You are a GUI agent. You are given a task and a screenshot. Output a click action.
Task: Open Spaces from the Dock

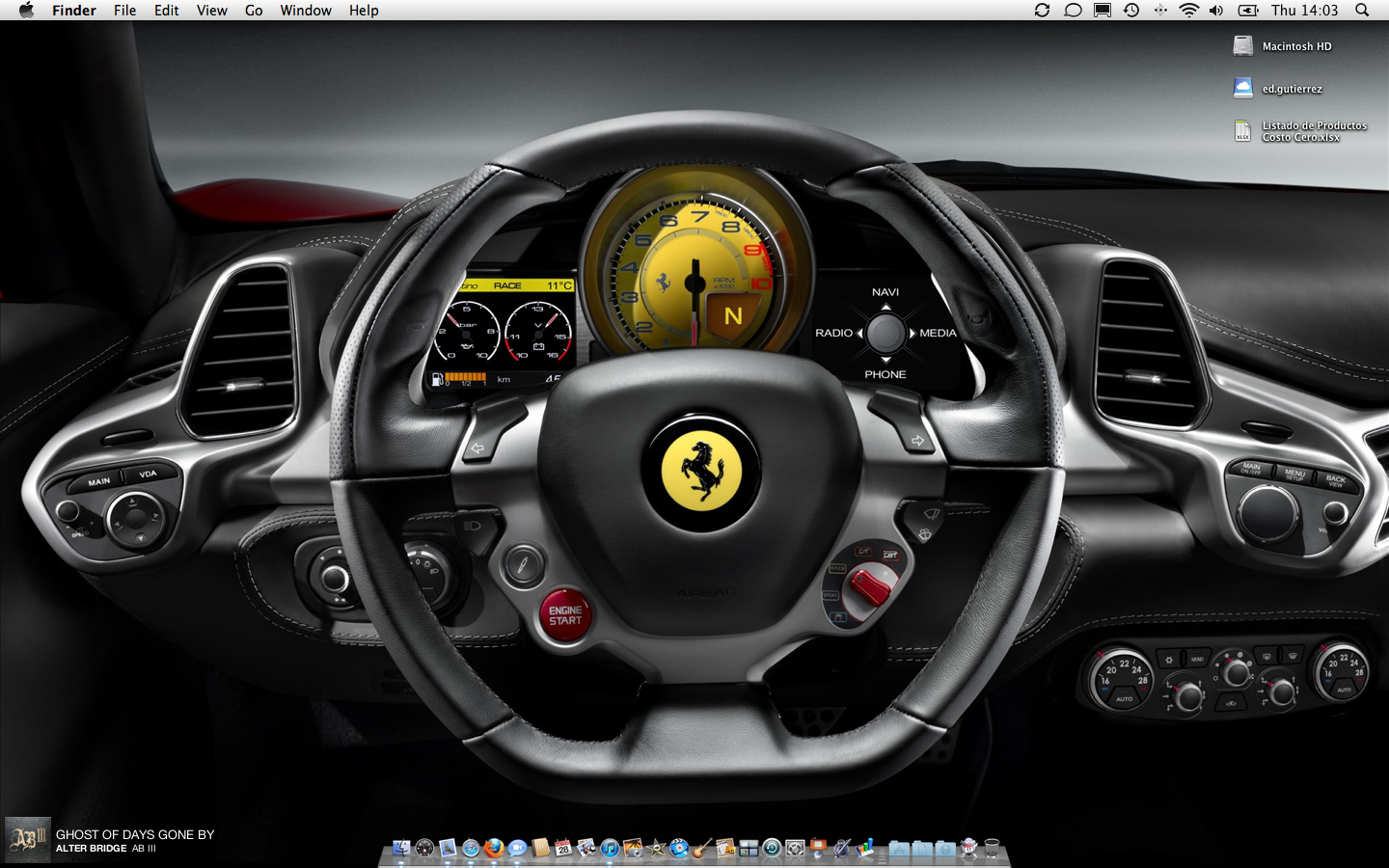(x=749, y=848)
